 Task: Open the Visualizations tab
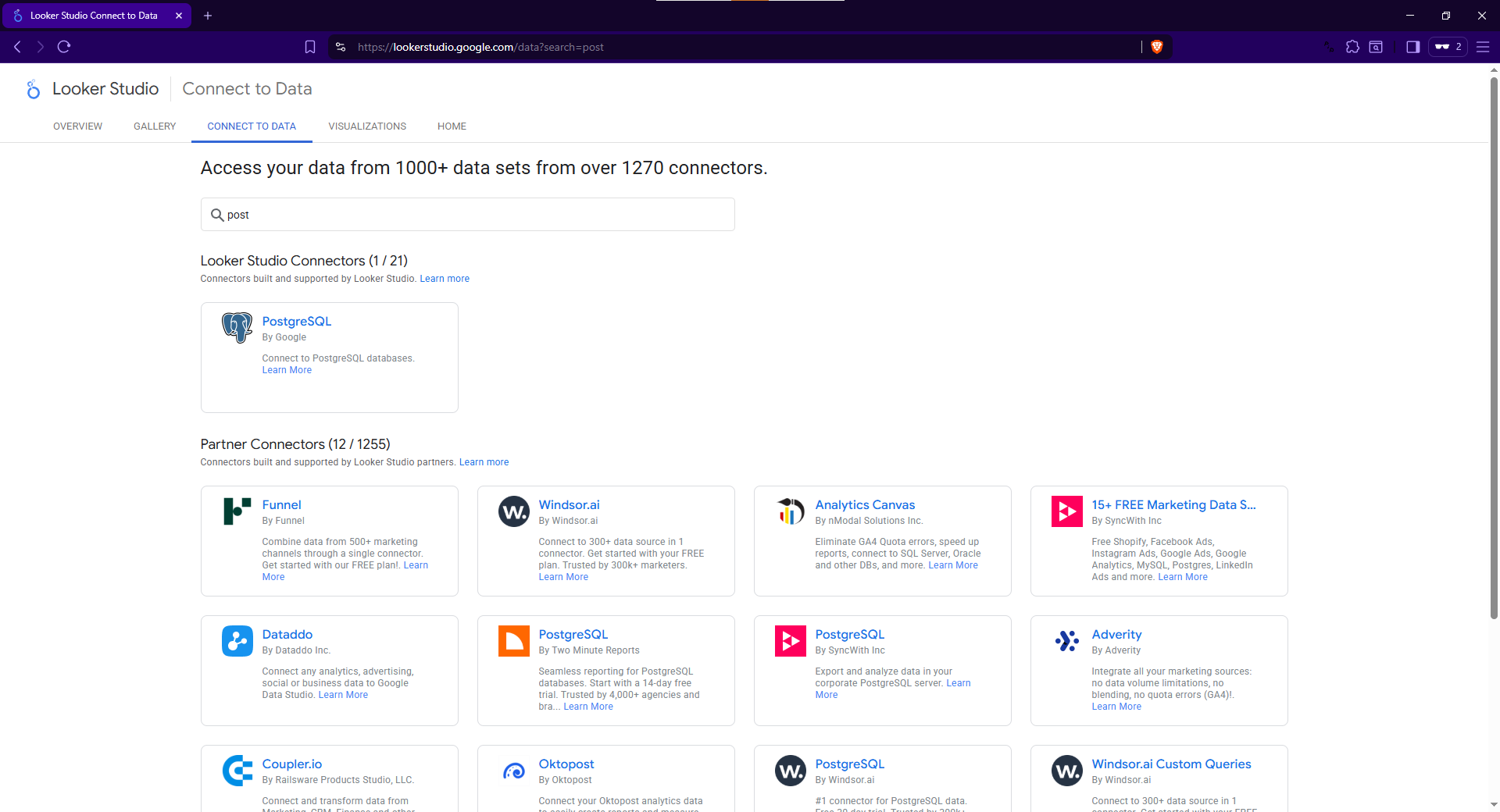coord(367,126)
